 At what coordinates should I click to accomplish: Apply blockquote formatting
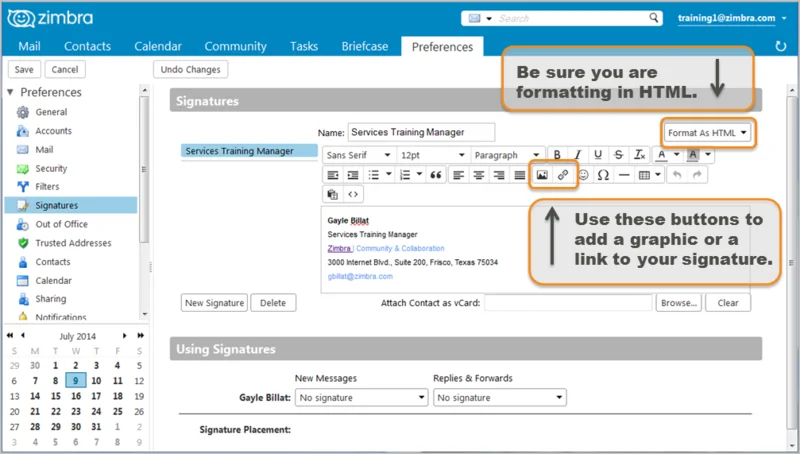click(x=436, y=175)
